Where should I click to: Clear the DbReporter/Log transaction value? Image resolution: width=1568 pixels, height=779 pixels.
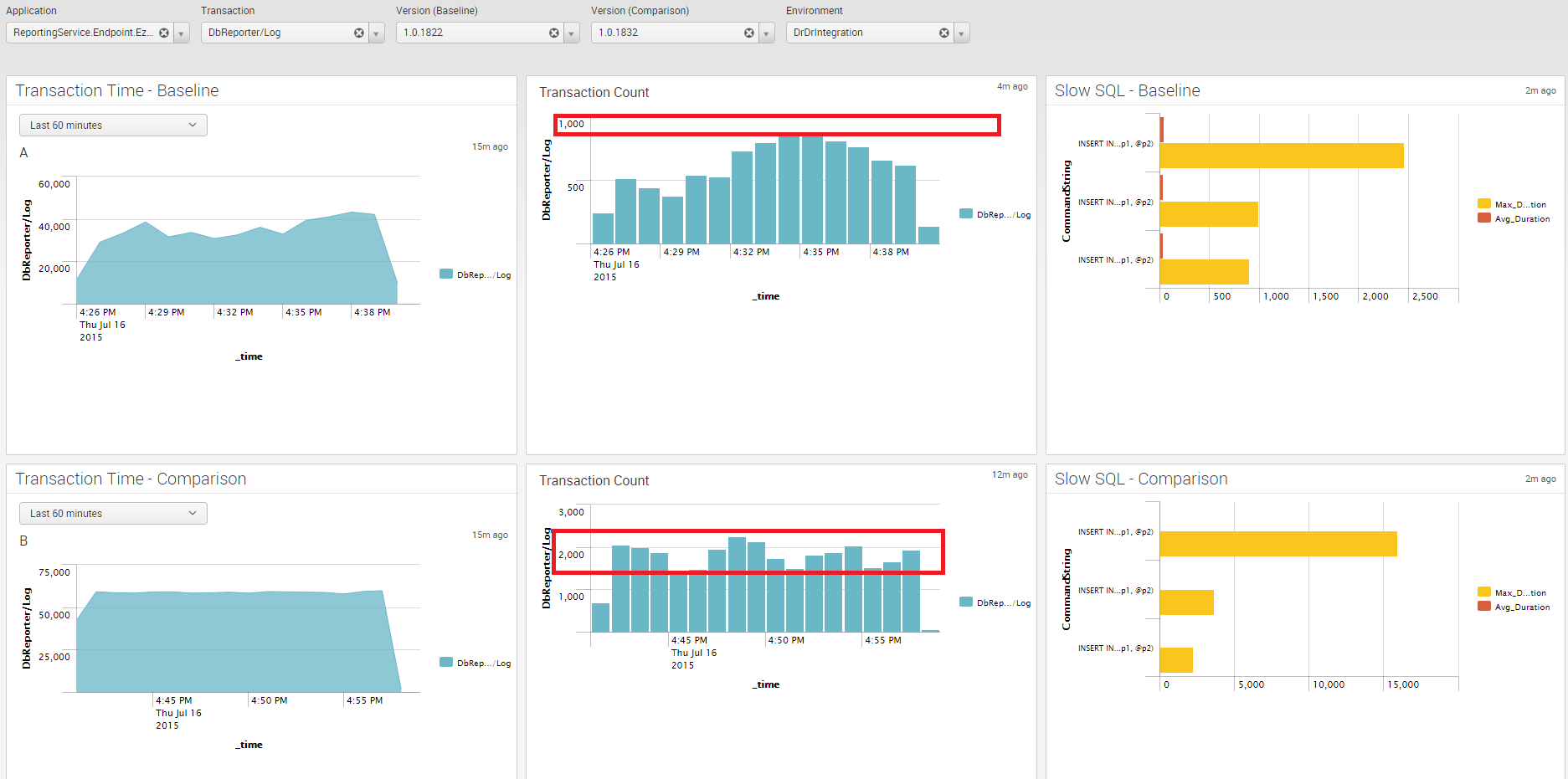(x=359, y=33)
